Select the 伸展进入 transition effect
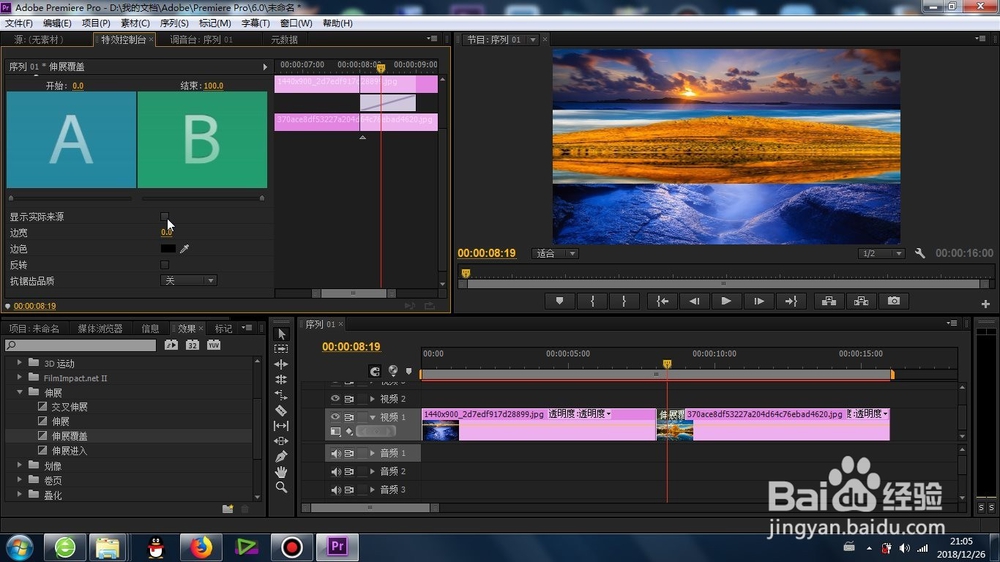This screenshot has height=562, width=1000. pos(70,451)
